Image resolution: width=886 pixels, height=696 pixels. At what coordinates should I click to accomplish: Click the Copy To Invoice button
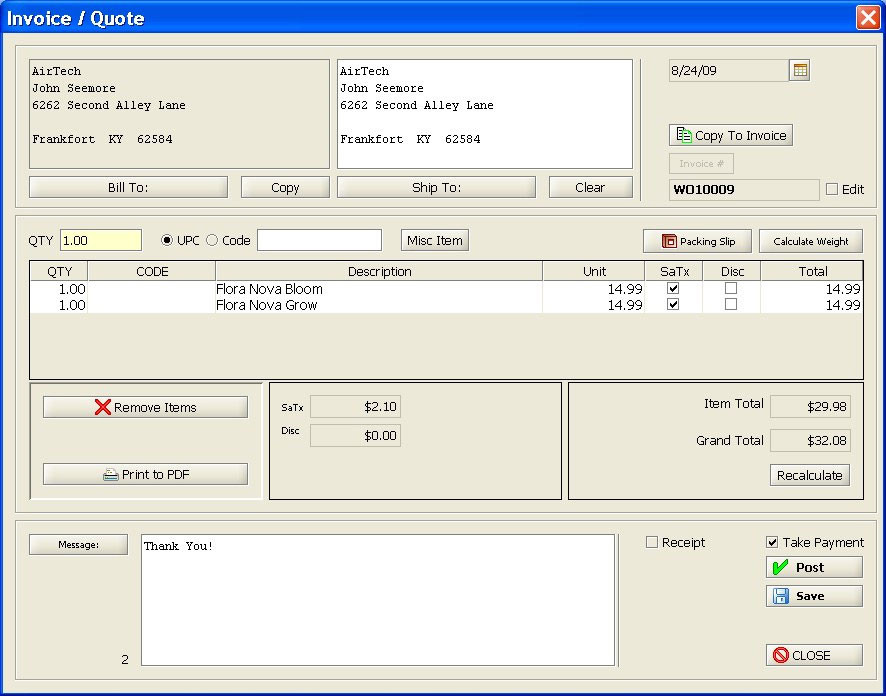tap(731, 136)
